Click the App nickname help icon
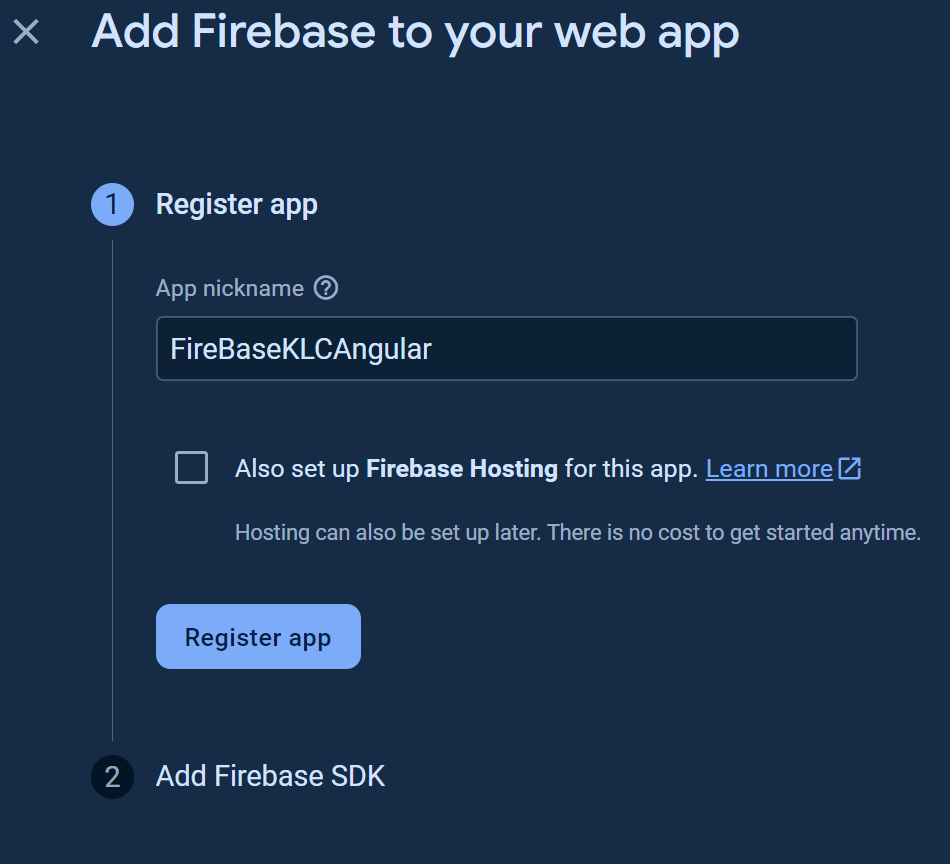Screen dimensions: 950x864 tap(326, 288)
